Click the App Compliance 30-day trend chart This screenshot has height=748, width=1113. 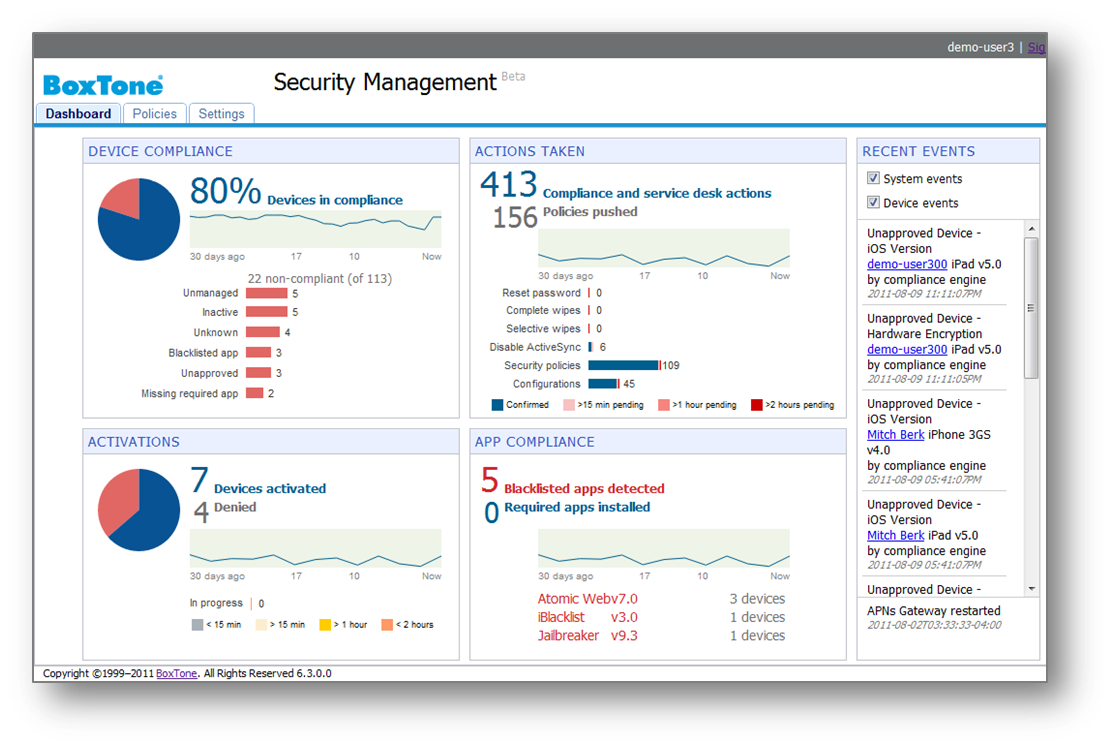tap(664, 549)
